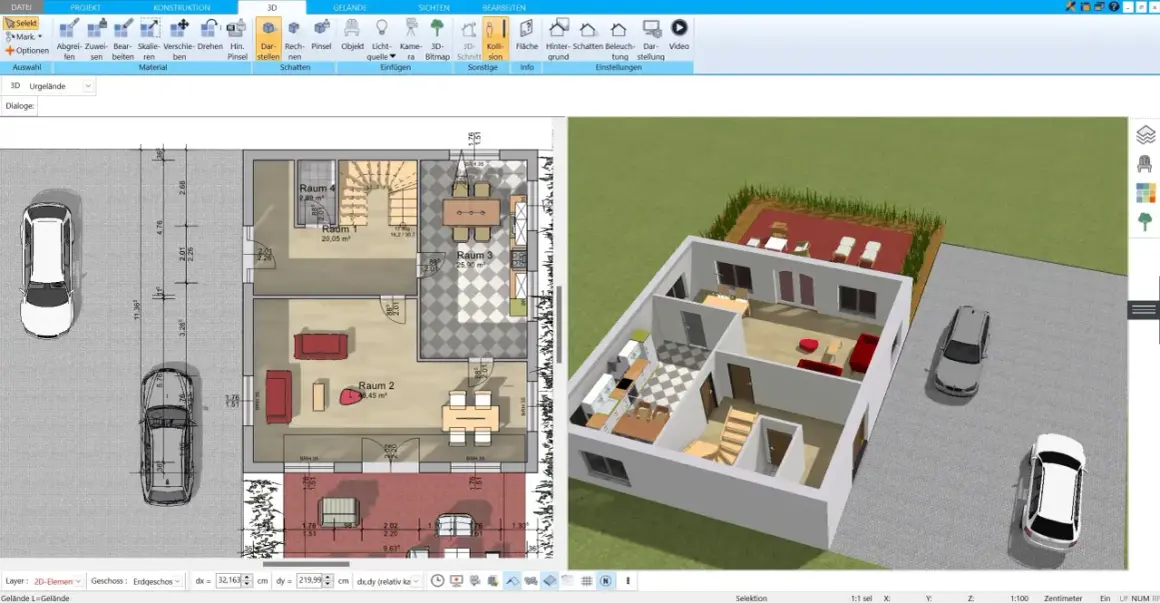Click the 3D-Schnitt tool

[468, 39]
